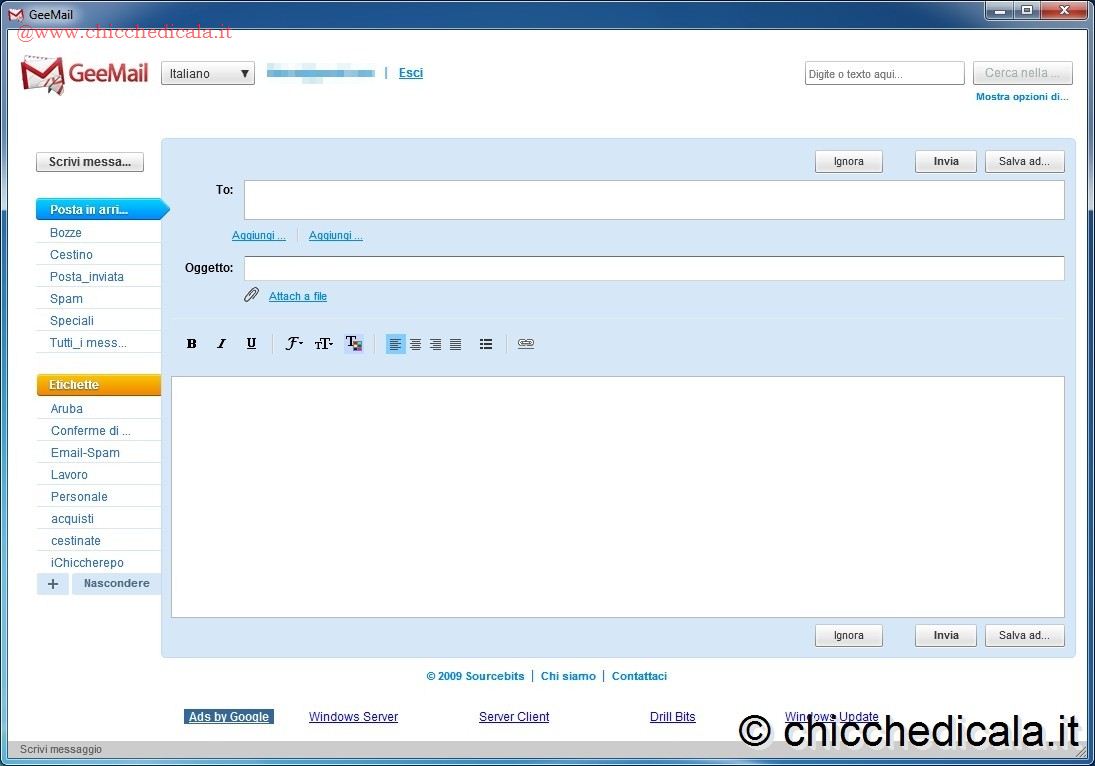Click the Attach a file link
The width and height of the screenshot is (1095, 766).
point(298,296)
